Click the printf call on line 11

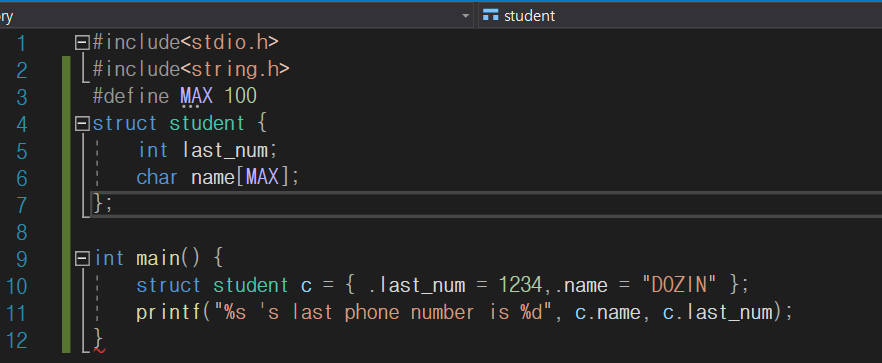(169, 312)
